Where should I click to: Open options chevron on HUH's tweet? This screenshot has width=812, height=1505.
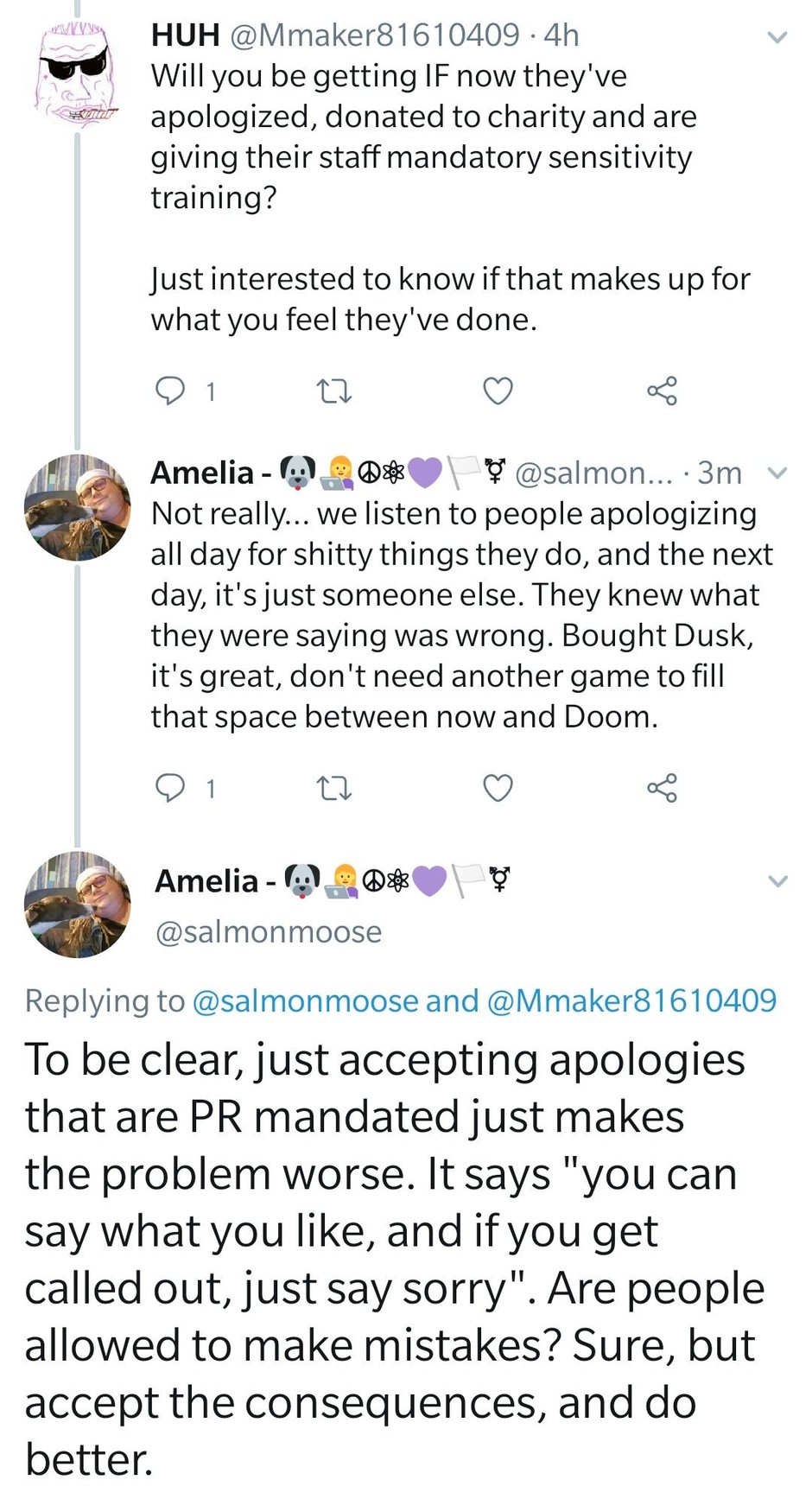(777, 37)
